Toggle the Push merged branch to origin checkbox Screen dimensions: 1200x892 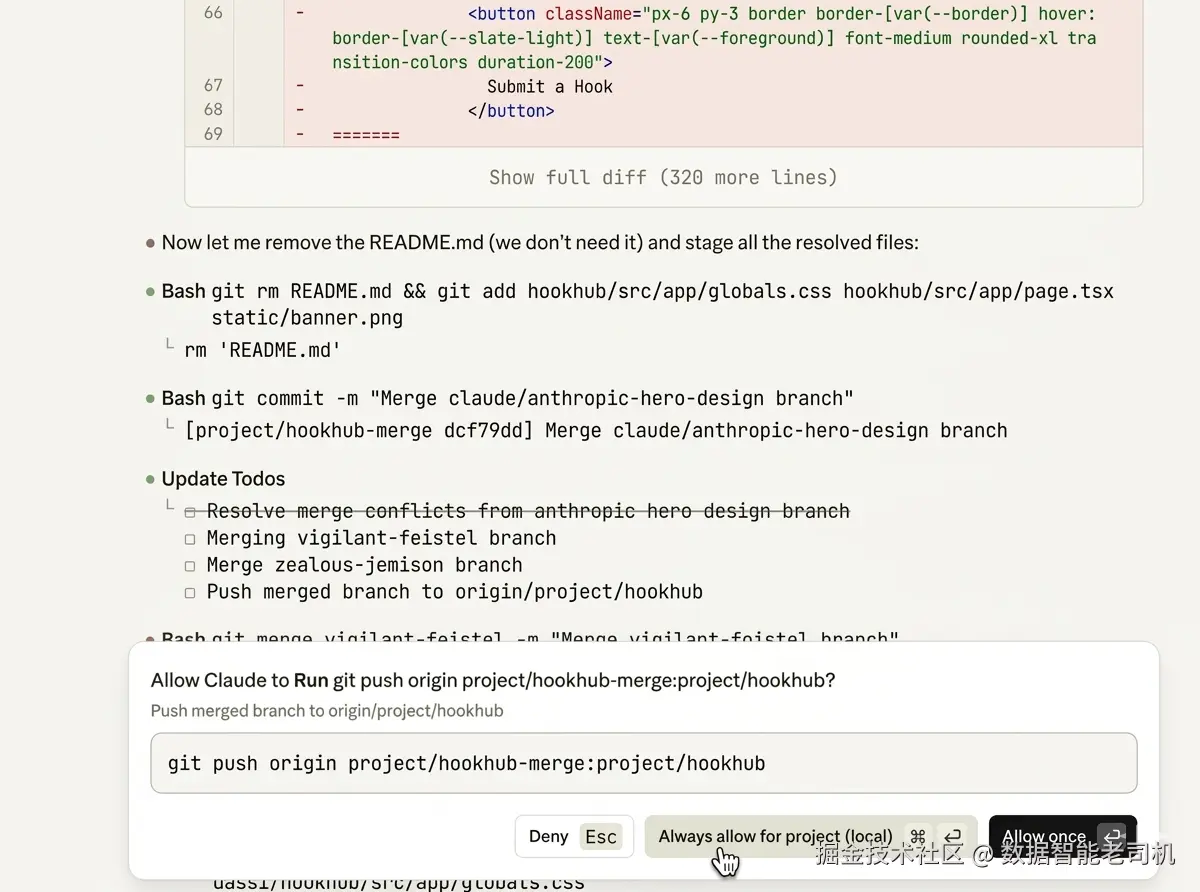point(190,593)
